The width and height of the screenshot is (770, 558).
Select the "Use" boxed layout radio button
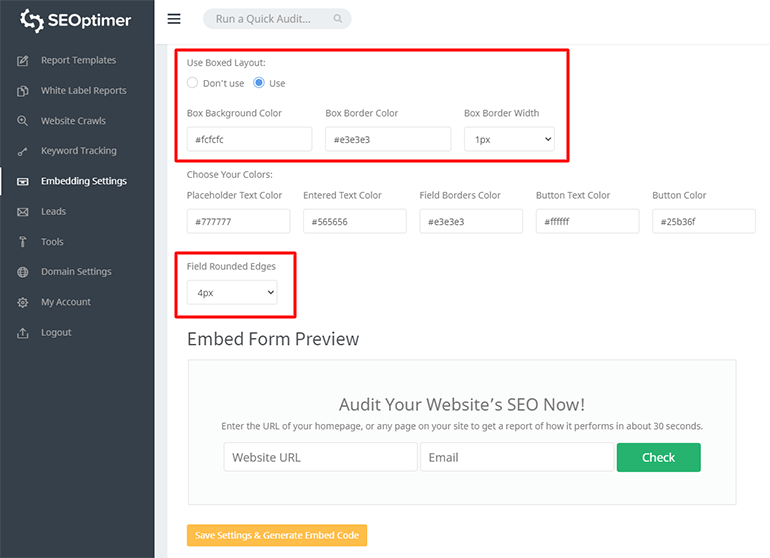click(259, 83)
